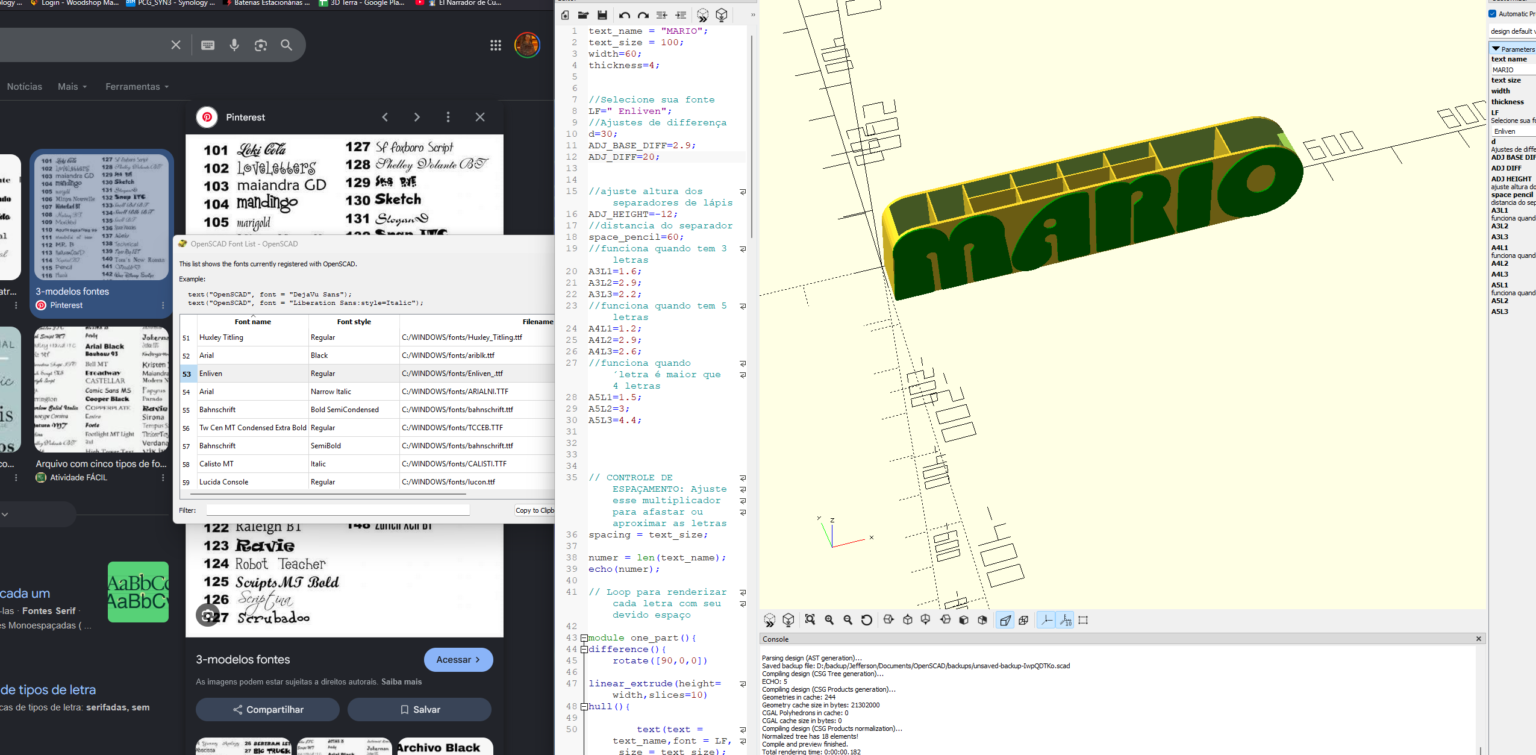Fold the module one_part code block
The height and width of the screenshot is (755, 1536).
(584, 638)
